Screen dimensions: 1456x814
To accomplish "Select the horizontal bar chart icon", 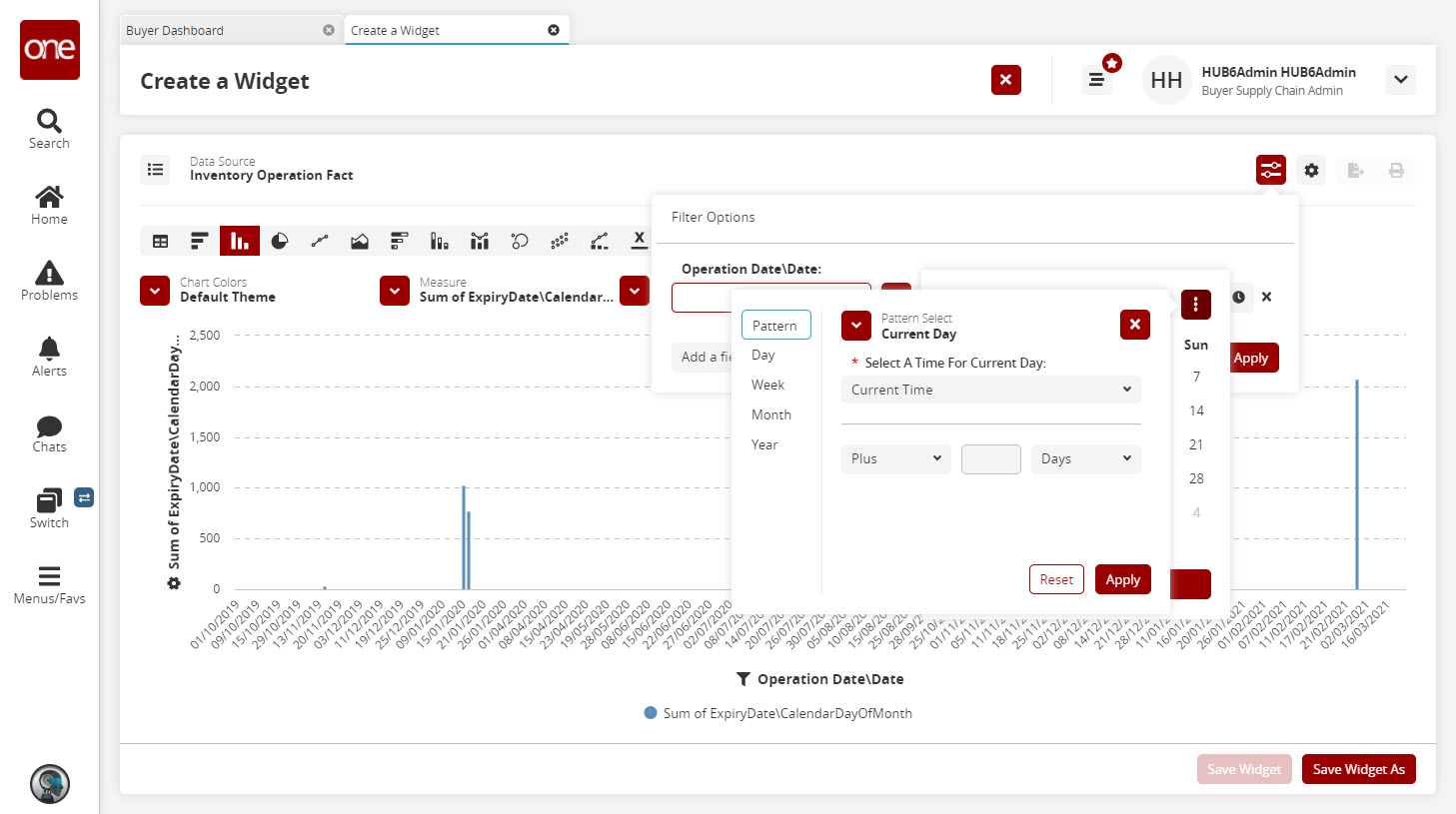I will click(x=200, y=241).
